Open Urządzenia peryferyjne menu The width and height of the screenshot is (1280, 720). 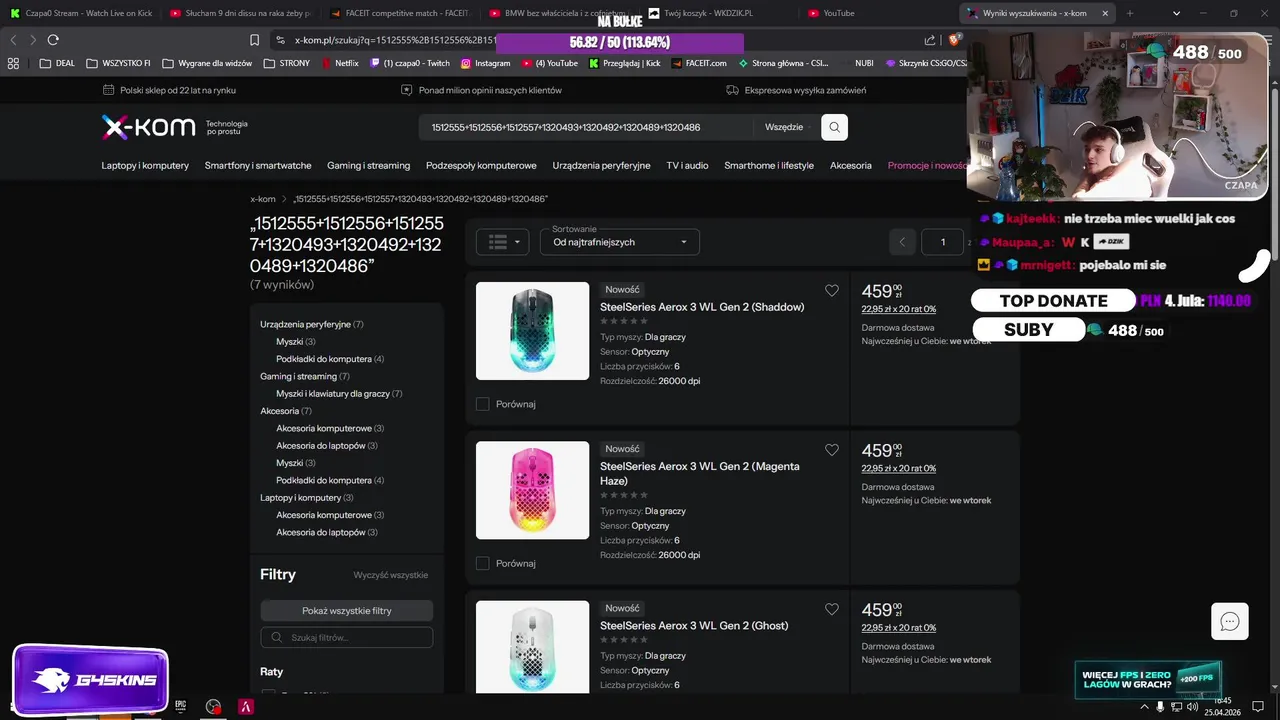[601, 165]
